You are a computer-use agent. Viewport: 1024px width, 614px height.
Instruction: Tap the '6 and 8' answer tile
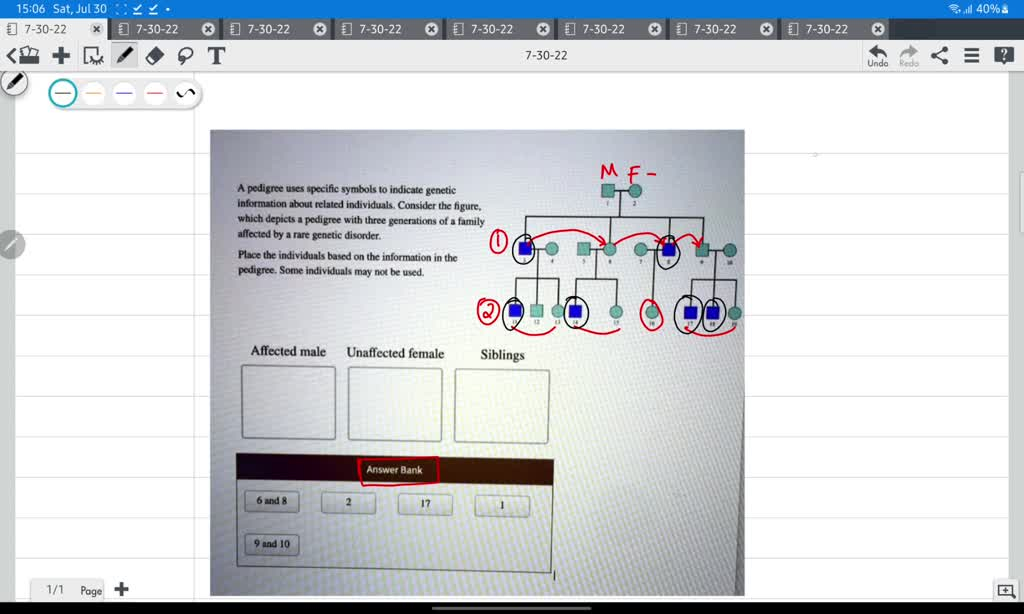point(272,501)
